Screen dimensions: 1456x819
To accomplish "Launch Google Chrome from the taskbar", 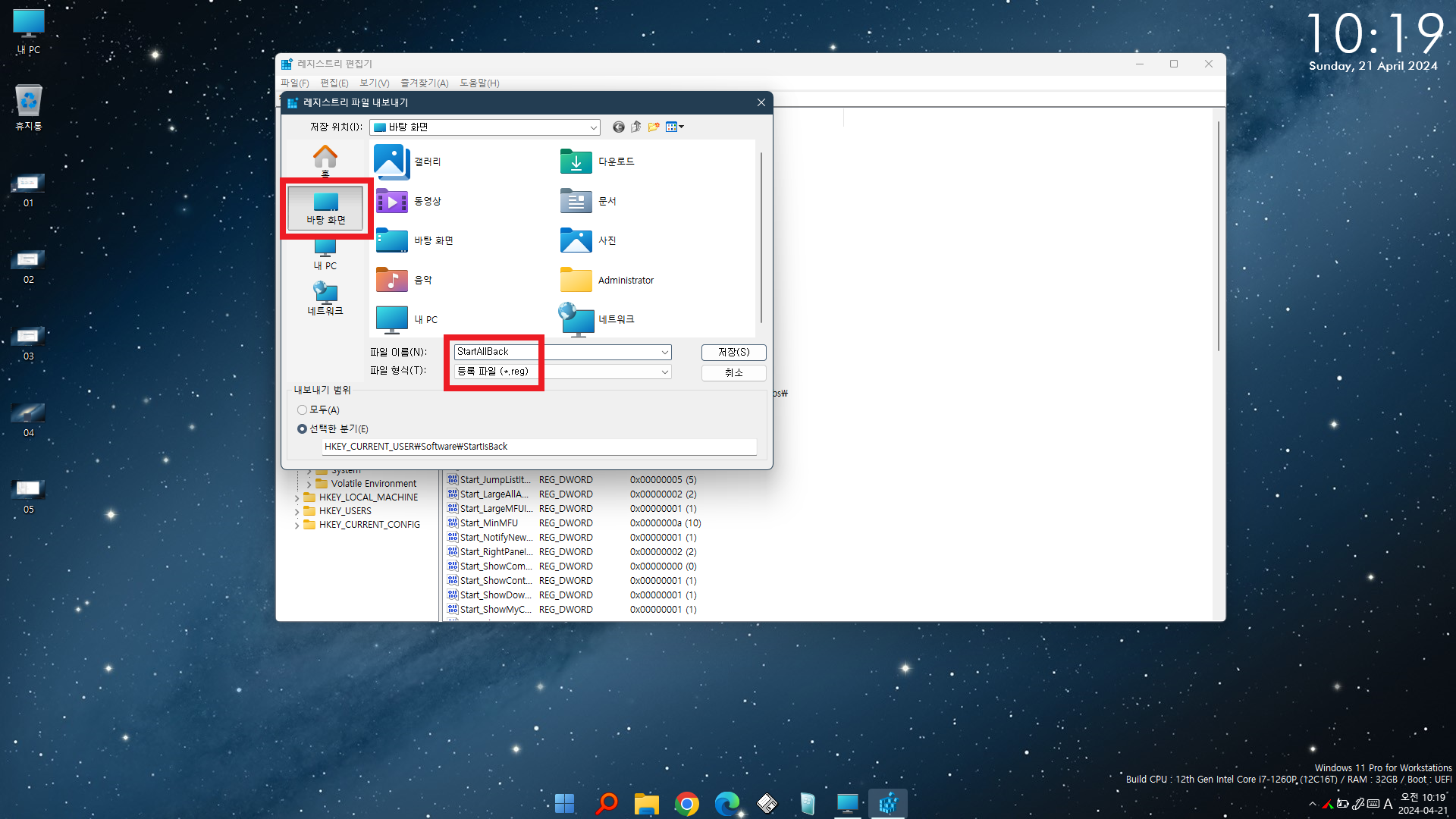I will pos(687,803).
